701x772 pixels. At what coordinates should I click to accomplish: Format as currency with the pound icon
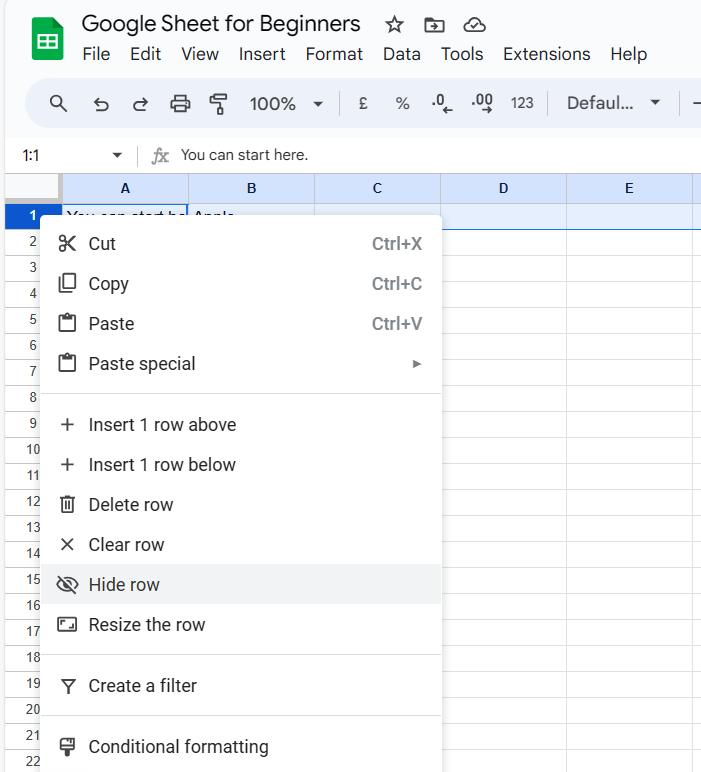[x=363, y=103]
